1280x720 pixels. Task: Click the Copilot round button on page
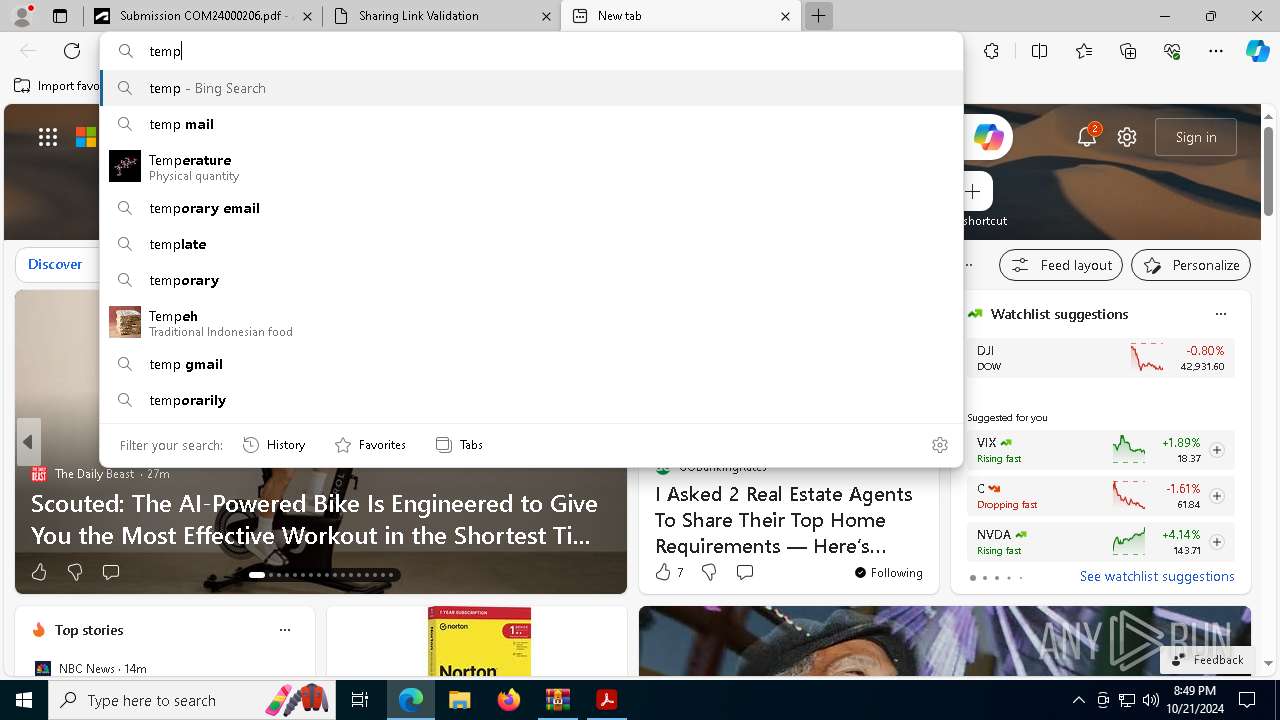(988, 137)
